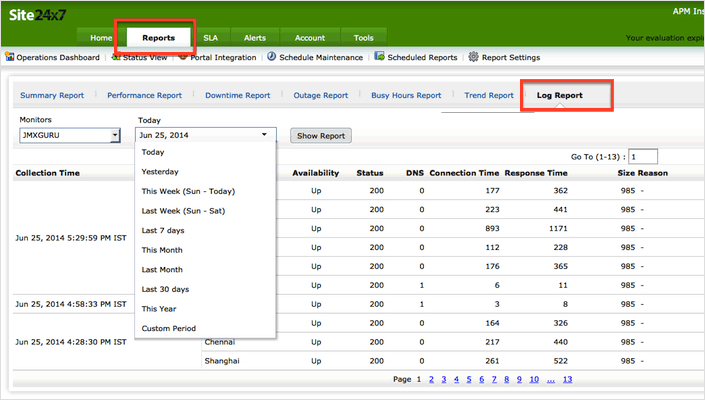
Task: Click the Scheduled Reports icon
Action: 379,58
